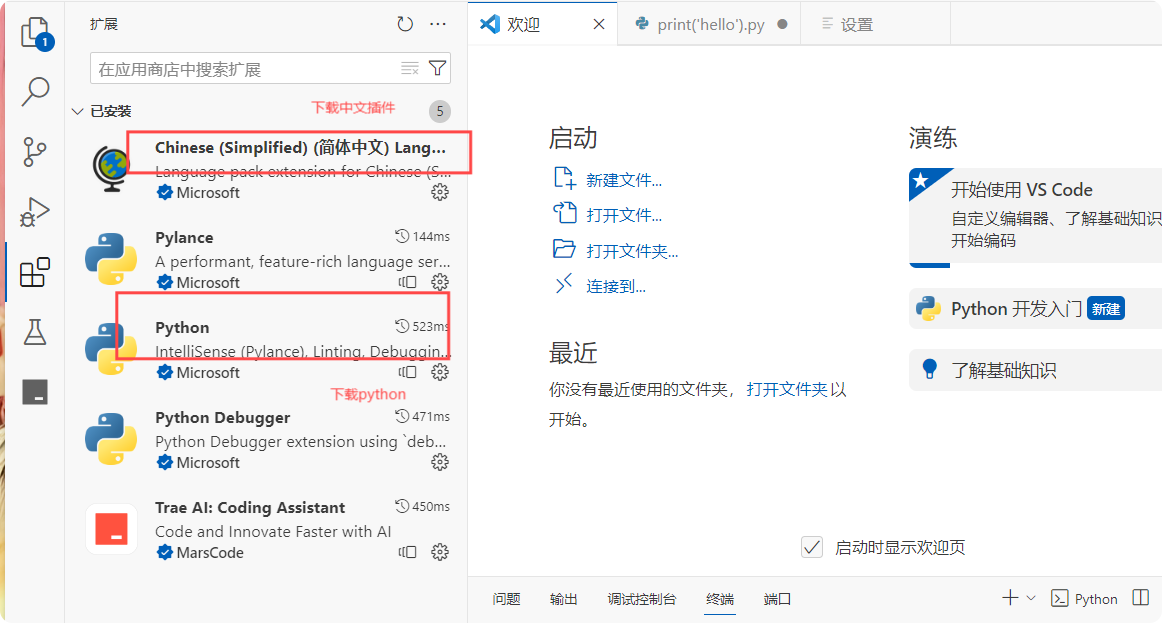This screenshot has width=1162, height=623.
Task: Filter extensions with the funnel icon
Action: pos(438,68)
